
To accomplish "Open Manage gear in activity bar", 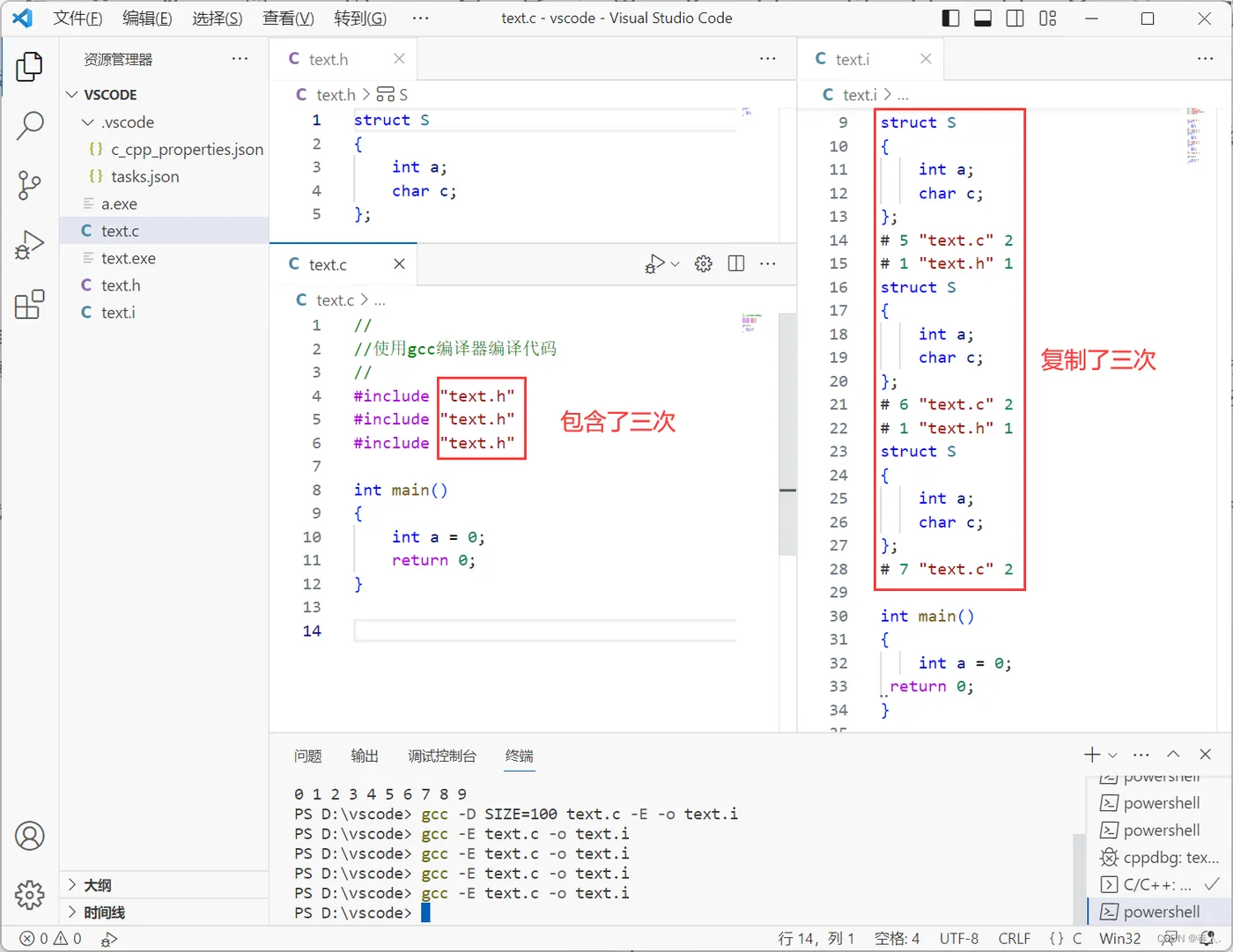I will point(29,894).
